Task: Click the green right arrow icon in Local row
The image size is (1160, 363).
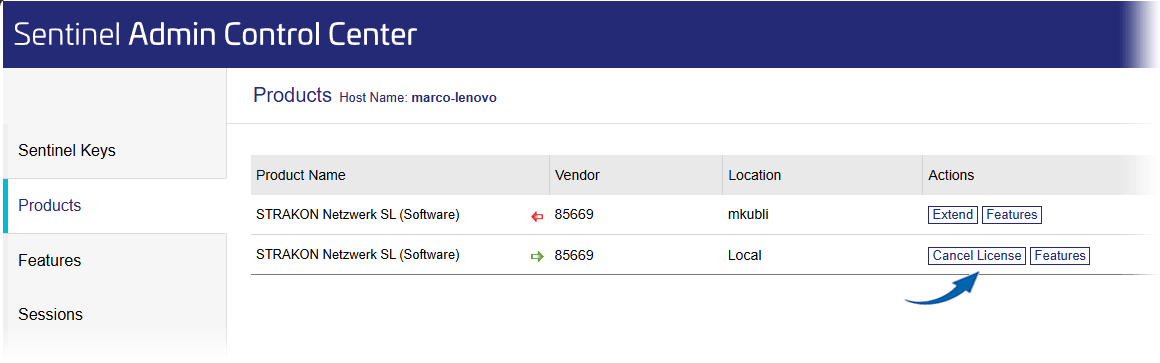Action: coord(538,257)
